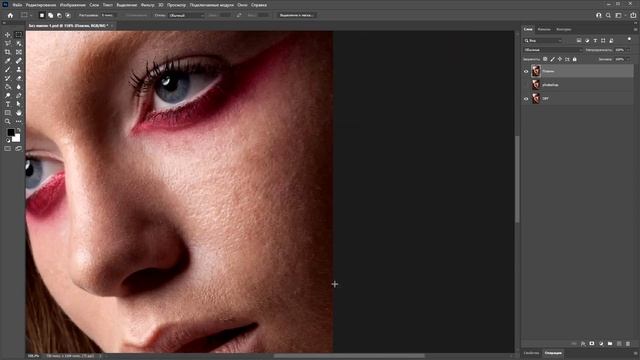Screen dimensions: 640x360
Task: Select the Frame tool
Action: coord(19,52)
